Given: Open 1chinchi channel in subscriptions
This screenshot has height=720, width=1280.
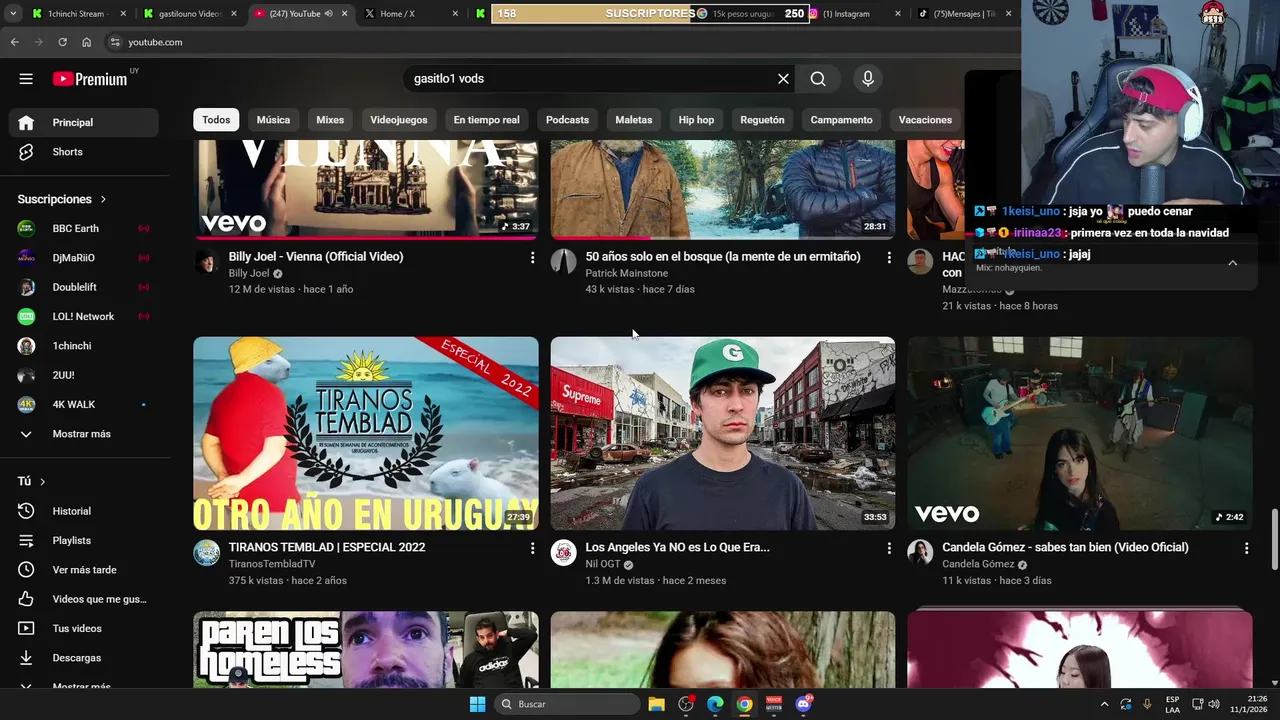Looking at the screenshot, I should pos(83,346).
